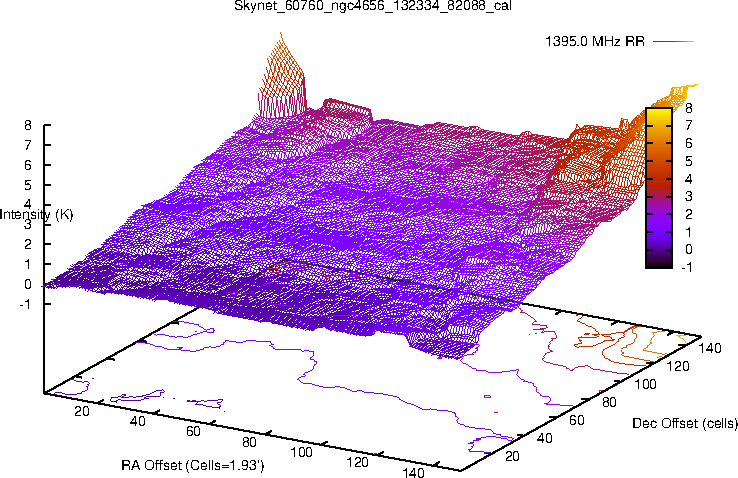The image size is (738, 478).
Task: Click the black bottom end of the color bar
Action: pos(659,262)
